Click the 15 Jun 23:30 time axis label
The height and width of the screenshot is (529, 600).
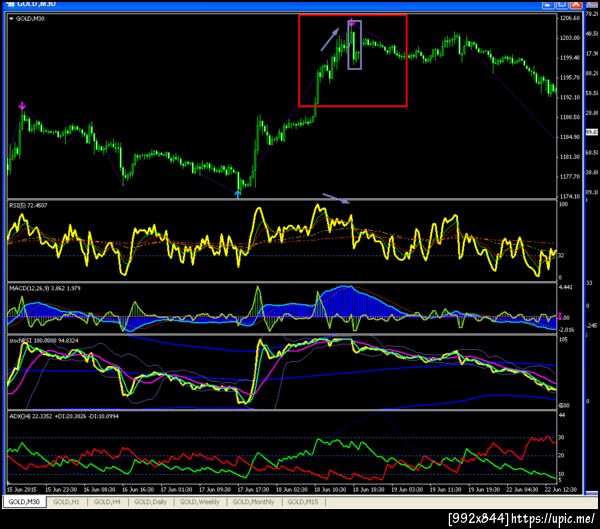(x=61, y=490)
